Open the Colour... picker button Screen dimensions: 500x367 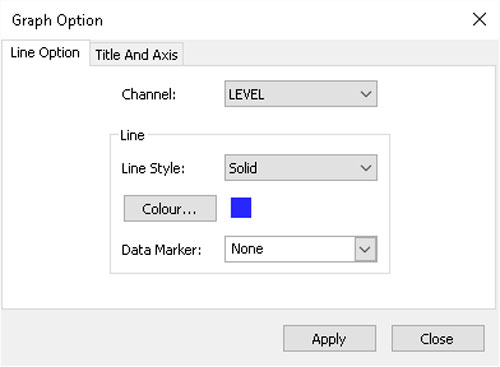point(170,208)
